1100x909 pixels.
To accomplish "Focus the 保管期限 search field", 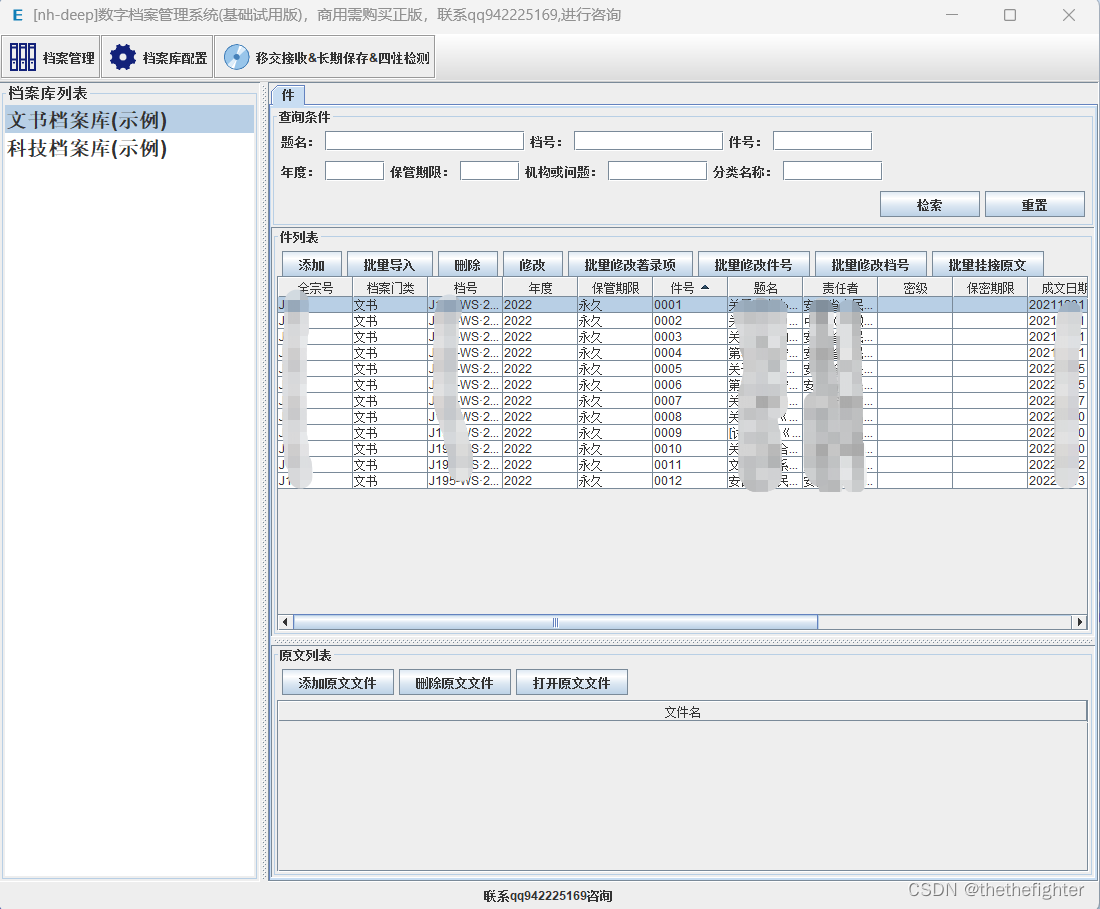I will coord(489,171).
